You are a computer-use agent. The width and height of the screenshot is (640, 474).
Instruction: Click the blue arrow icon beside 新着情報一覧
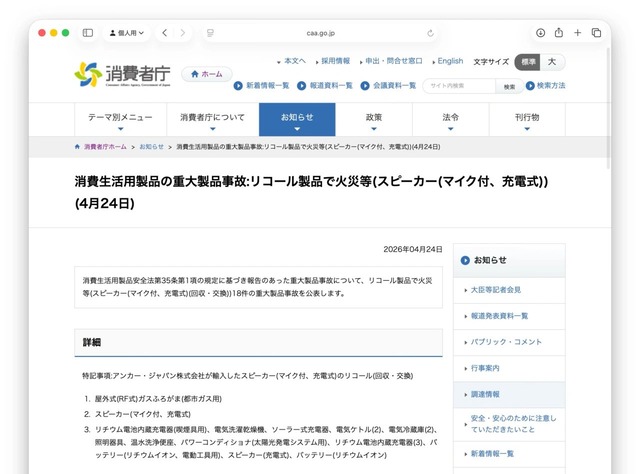click(238, 86)
